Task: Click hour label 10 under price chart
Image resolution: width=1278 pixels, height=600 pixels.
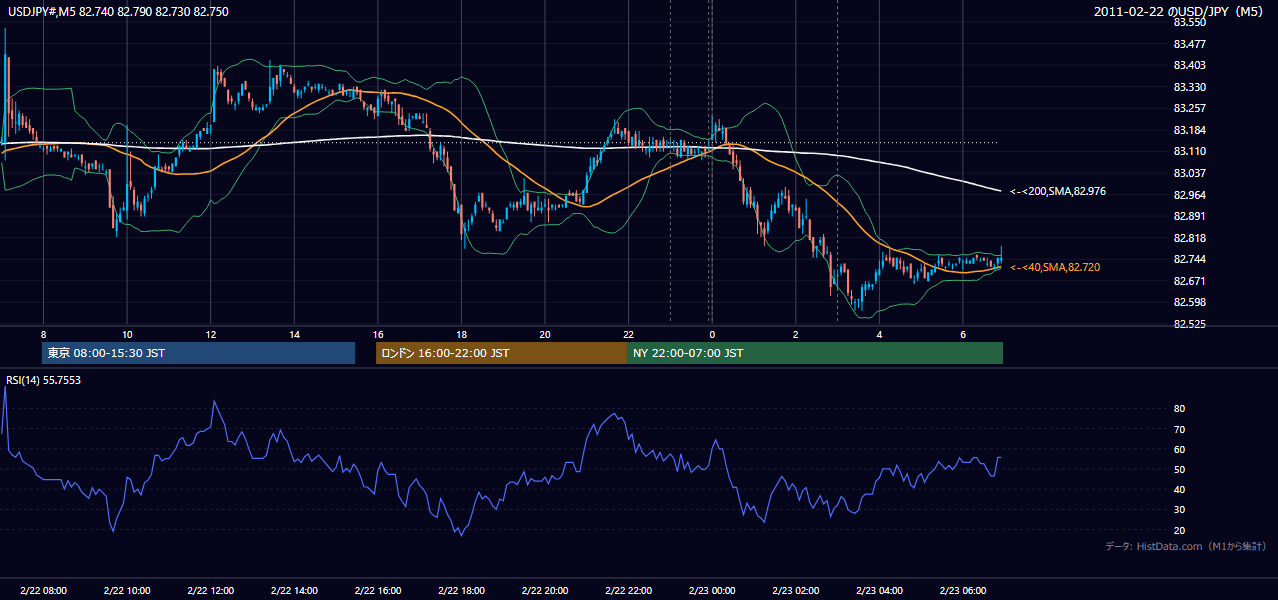Action: pyautogui.click(x=127, y=334)
